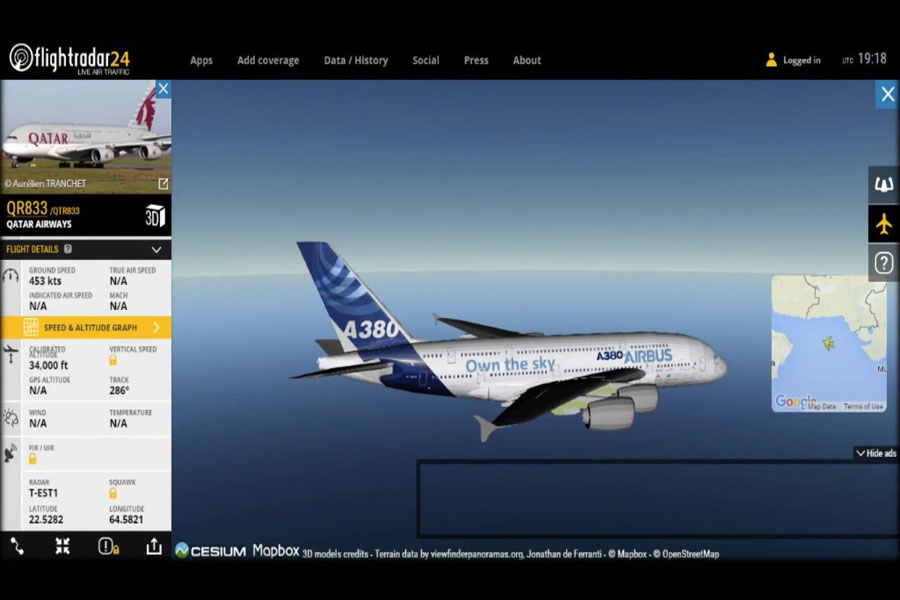Click the longitude 64.5821 value

(126, 520)
